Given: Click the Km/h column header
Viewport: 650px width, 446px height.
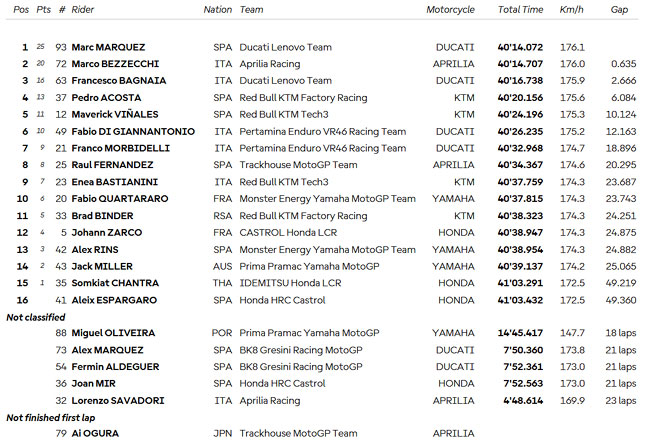Looking at the screenshot, I should pos(571,10).
